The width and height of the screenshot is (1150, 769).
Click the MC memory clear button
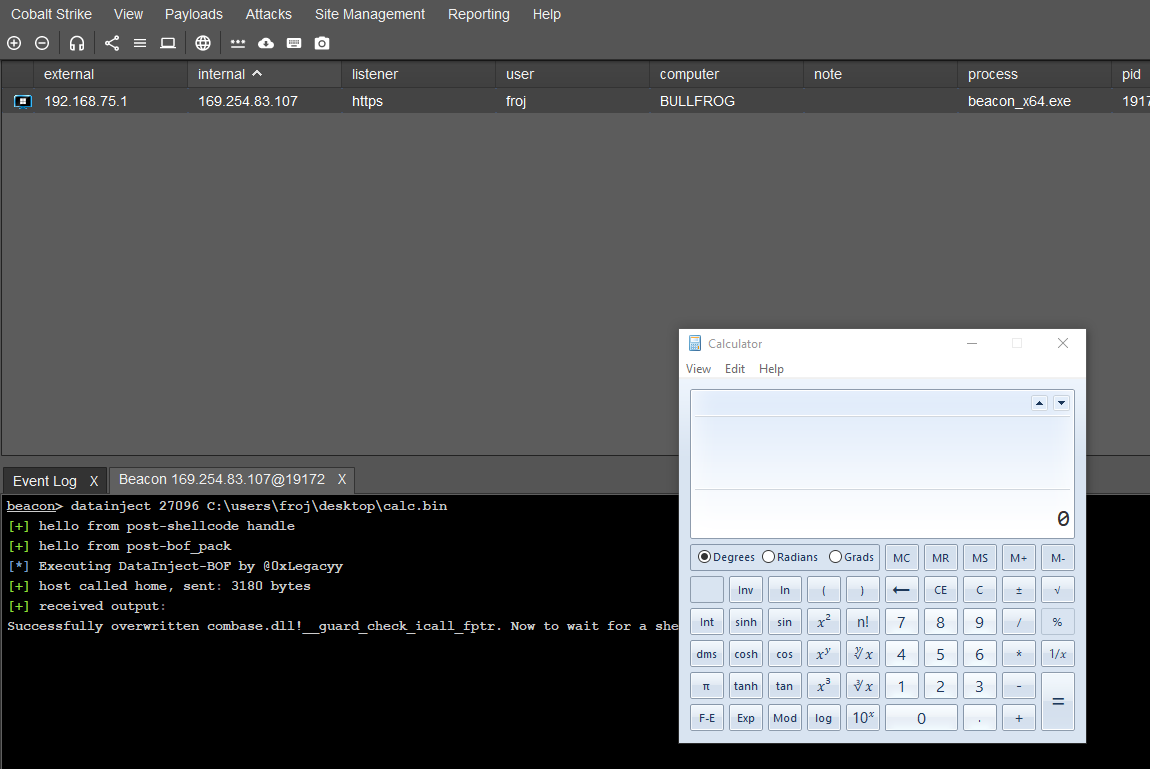pos(901,558)
